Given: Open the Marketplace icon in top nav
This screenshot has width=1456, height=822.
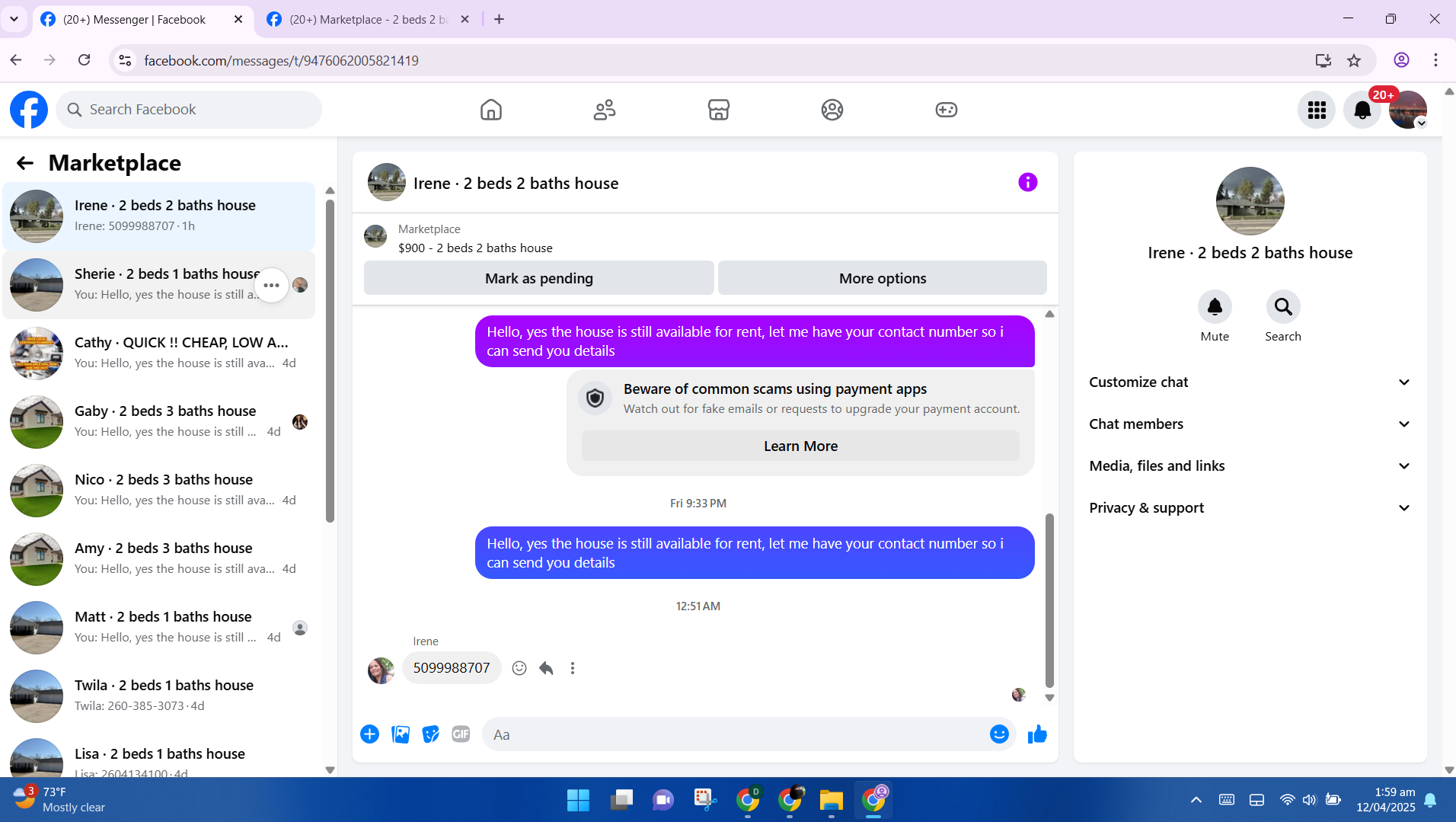Looking at the screenshot, I should (x=719, y=110).
